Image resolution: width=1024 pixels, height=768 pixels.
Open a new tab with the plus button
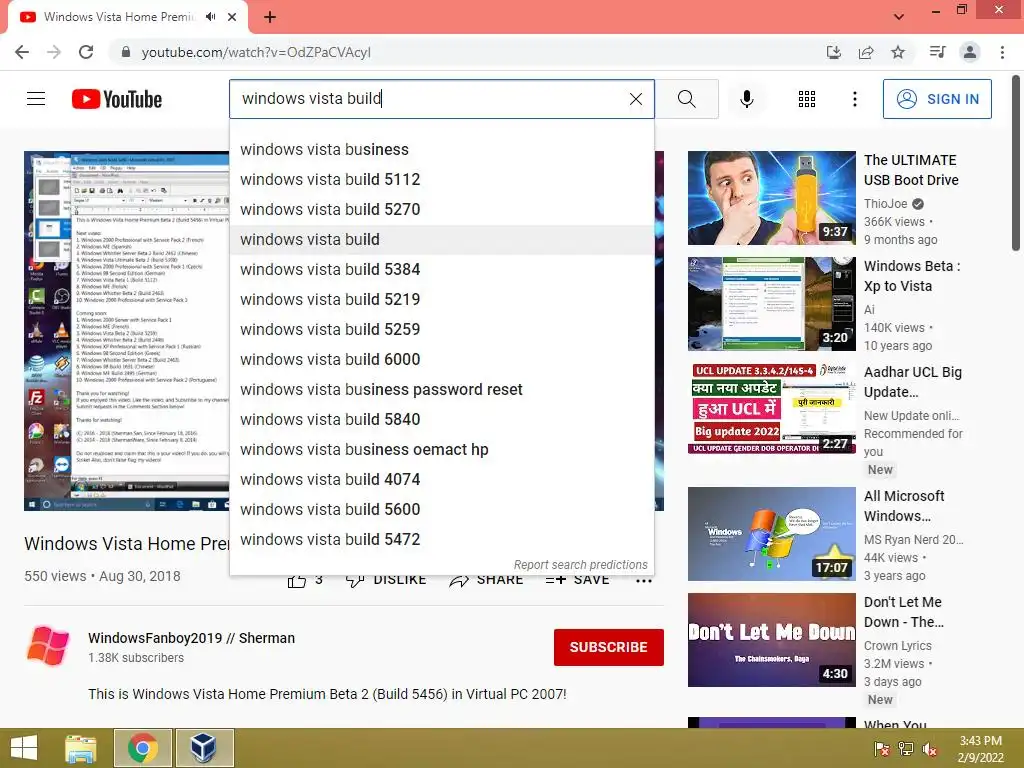[270, 17]
